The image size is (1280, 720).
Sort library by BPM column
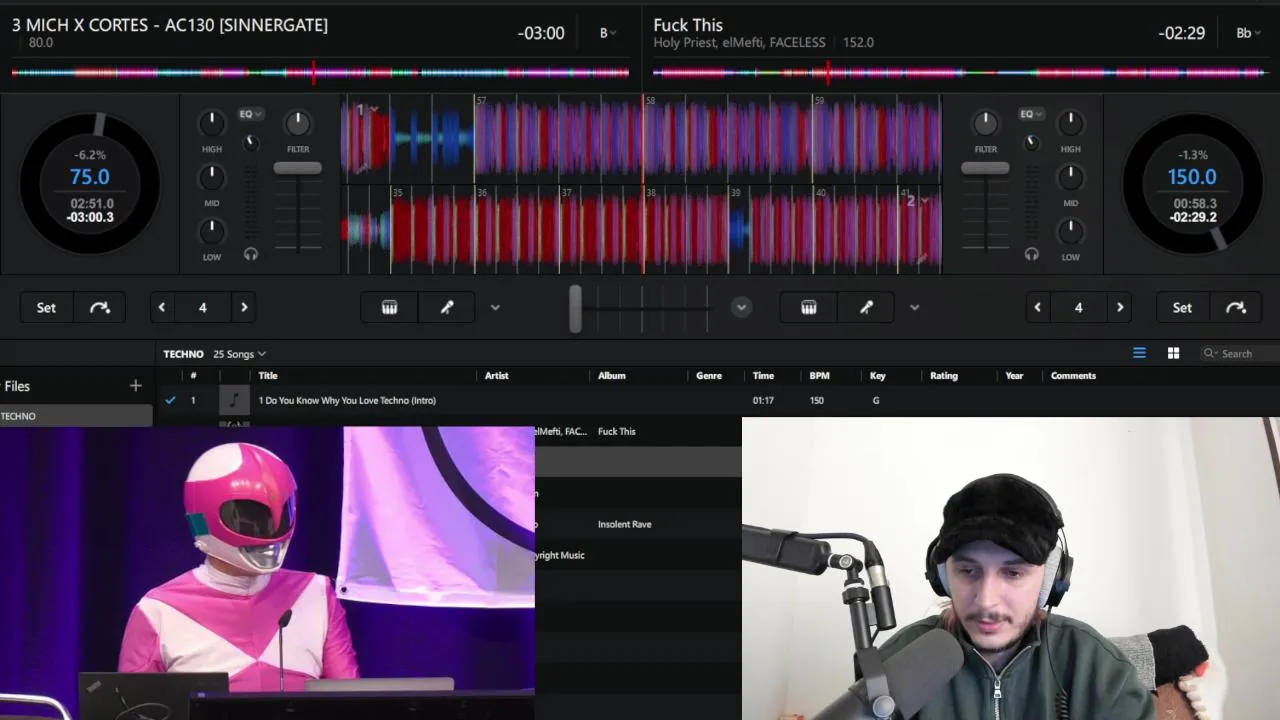pyautogui.click(x=819, y=376)
